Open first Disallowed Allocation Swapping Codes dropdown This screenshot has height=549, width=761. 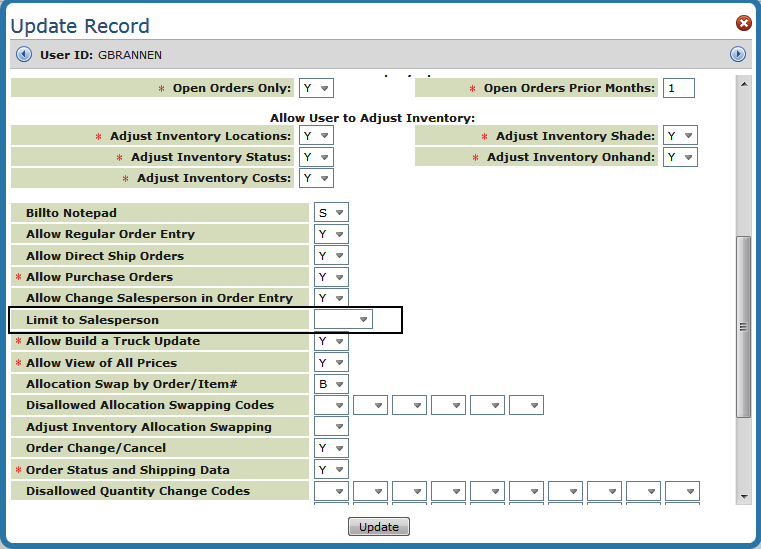tap(331, 406)
